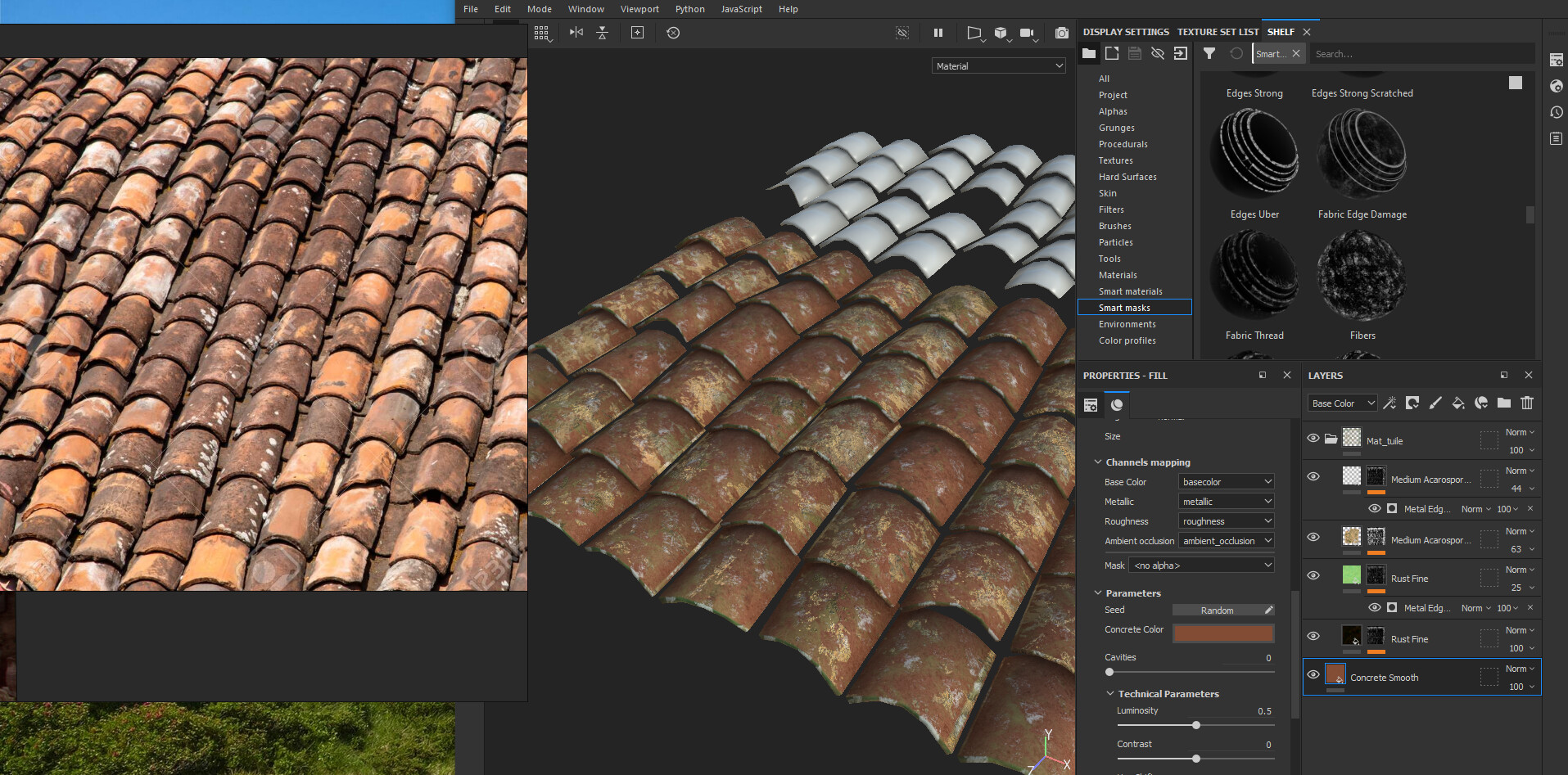The height and width of the screenshot is (775, 1568).
Task: Click the add mask icon in Layers
Action: coord(1412,403)
